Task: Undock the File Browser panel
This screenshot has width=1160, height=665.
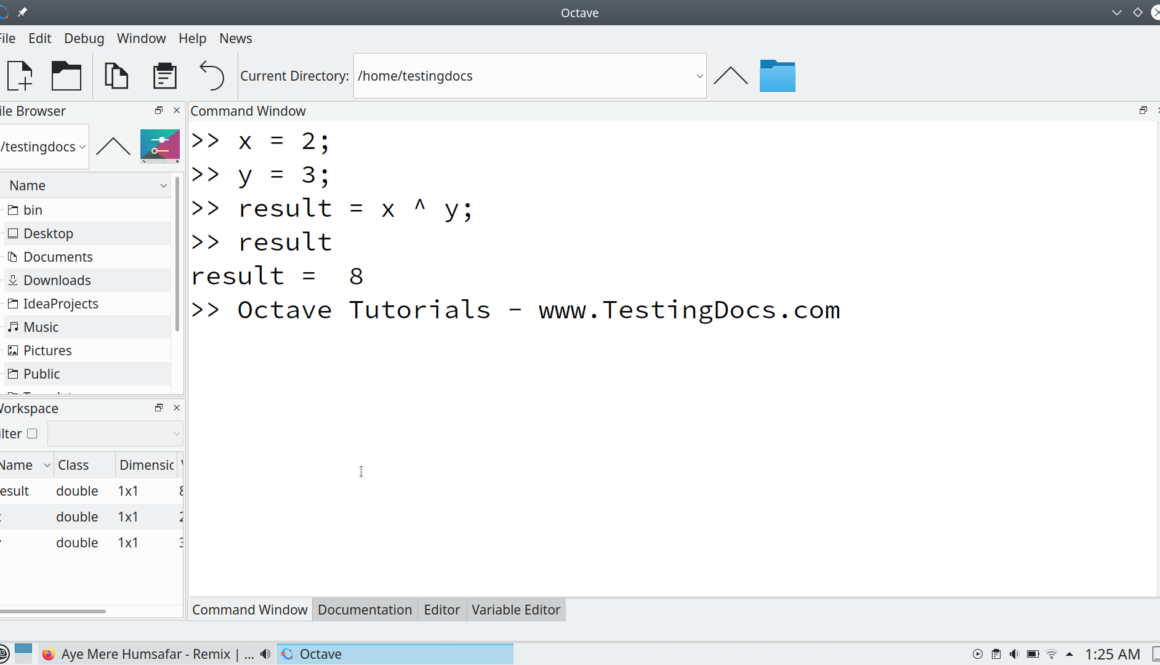Action: click(158, 110)
